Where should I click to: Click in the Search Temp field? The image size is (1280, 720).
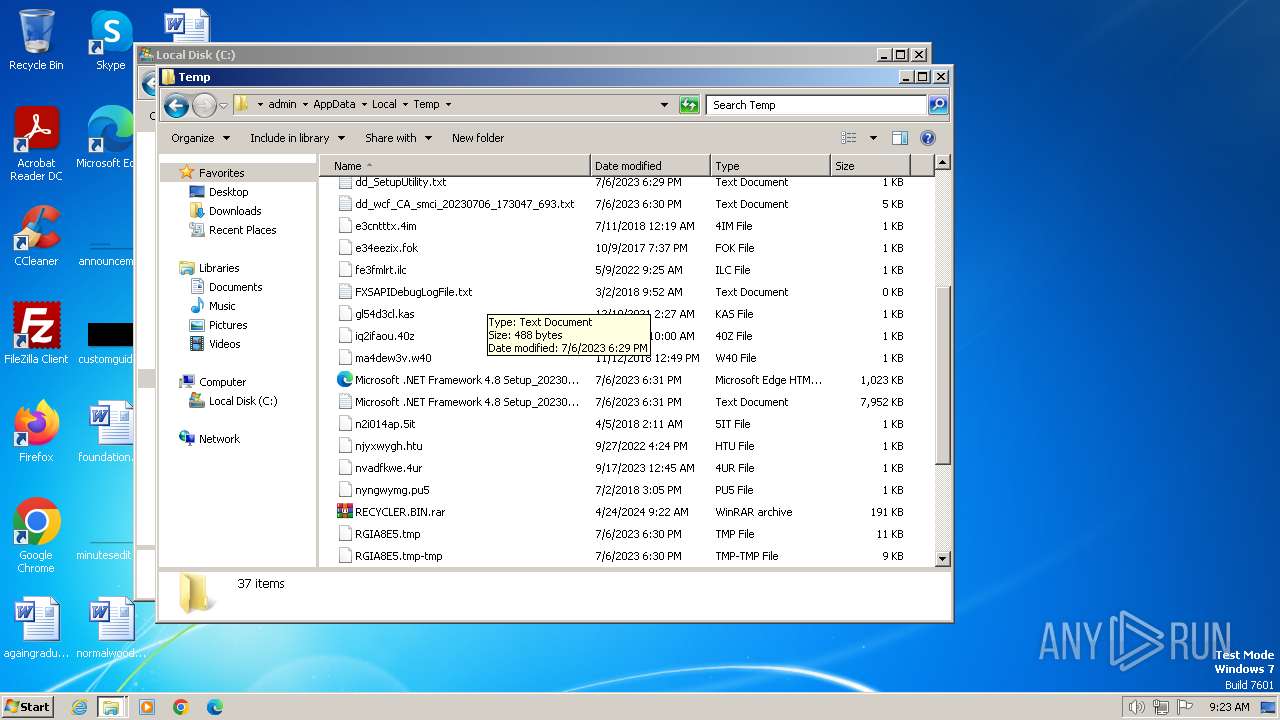pos(817,104)
